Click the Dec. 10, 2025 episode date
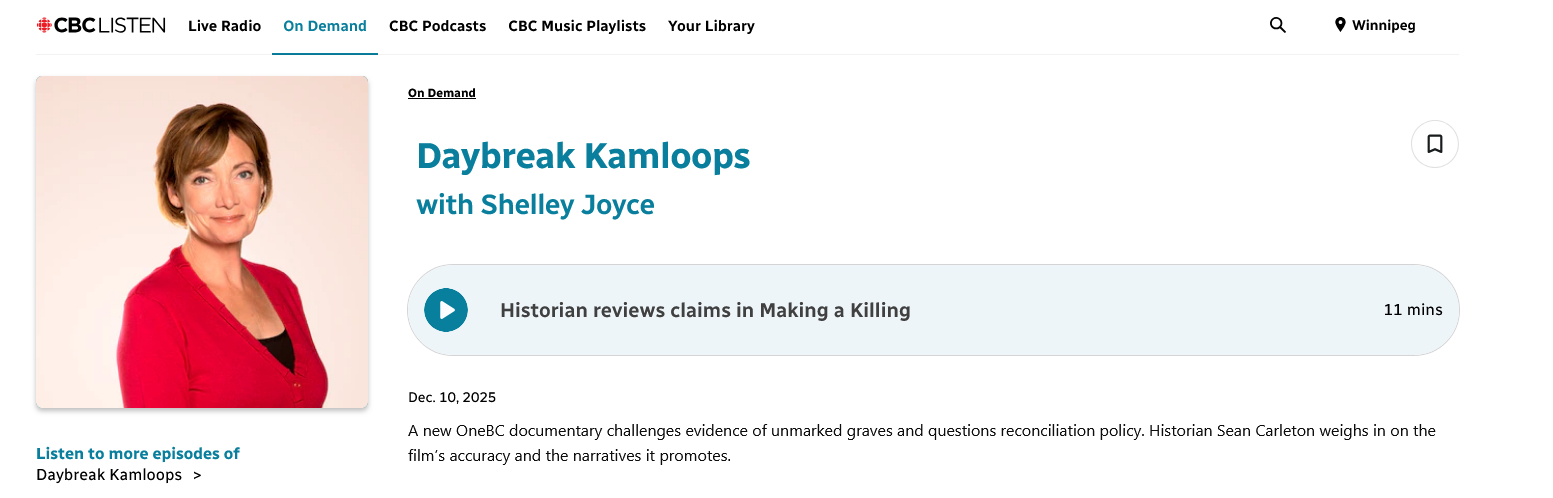The image size is (1553, 498). [x=452, y=397]
